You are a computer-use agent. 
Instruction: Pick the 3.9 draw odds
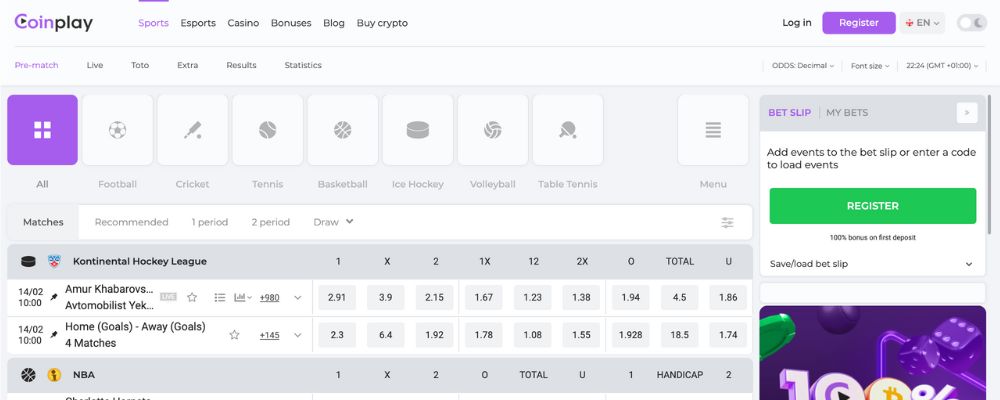385,297
